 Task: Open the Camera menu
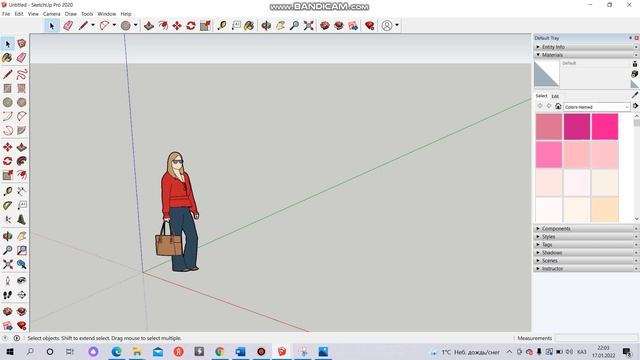(x=51, y=14)
